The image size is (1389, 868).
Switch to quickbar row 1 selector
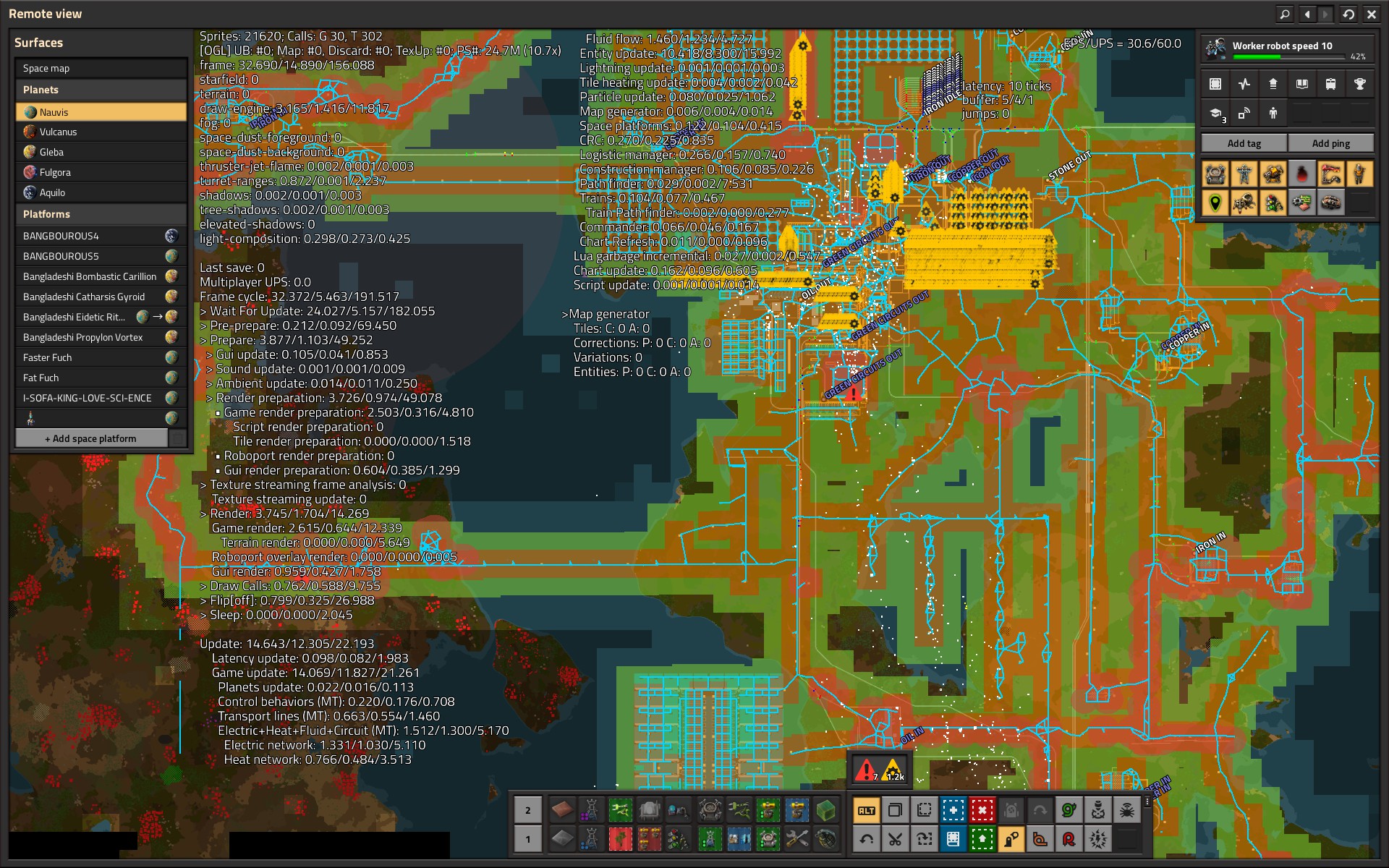click(x=528, y=839)
